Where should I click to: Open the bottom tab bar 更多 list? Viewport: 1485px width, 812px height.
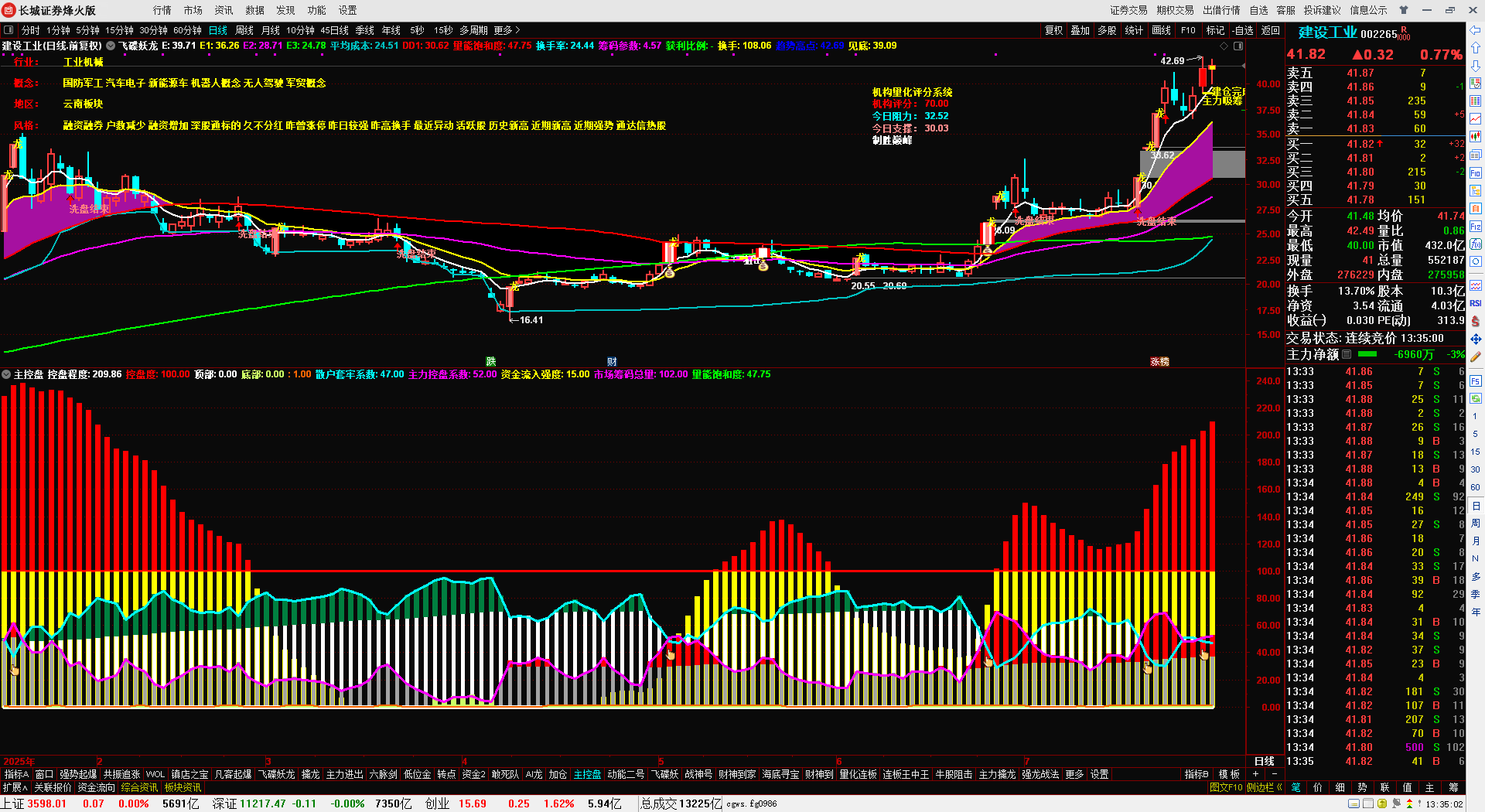(1074, 774)
